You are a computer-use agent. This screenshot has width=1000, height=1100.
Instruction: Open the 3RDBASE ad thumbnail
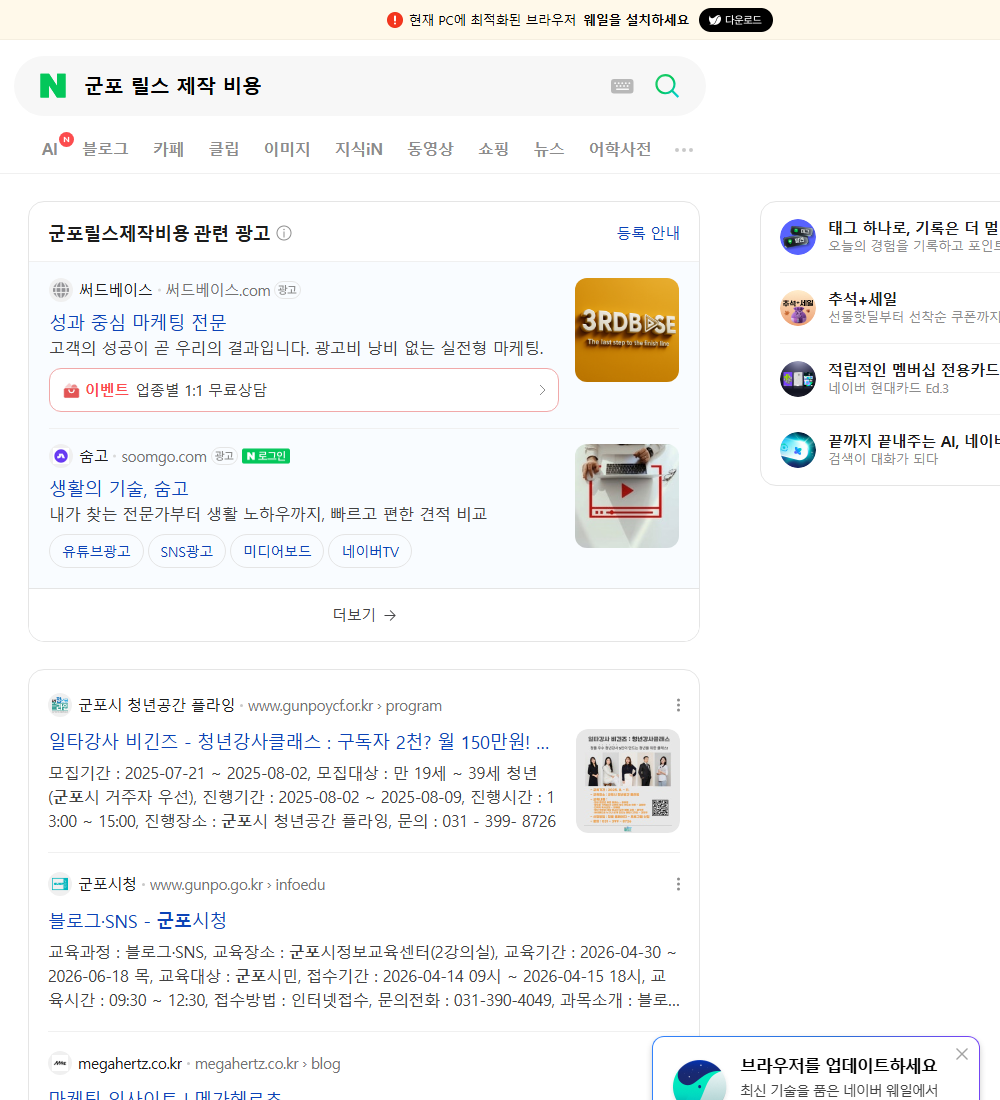click(x=627, y=330)
